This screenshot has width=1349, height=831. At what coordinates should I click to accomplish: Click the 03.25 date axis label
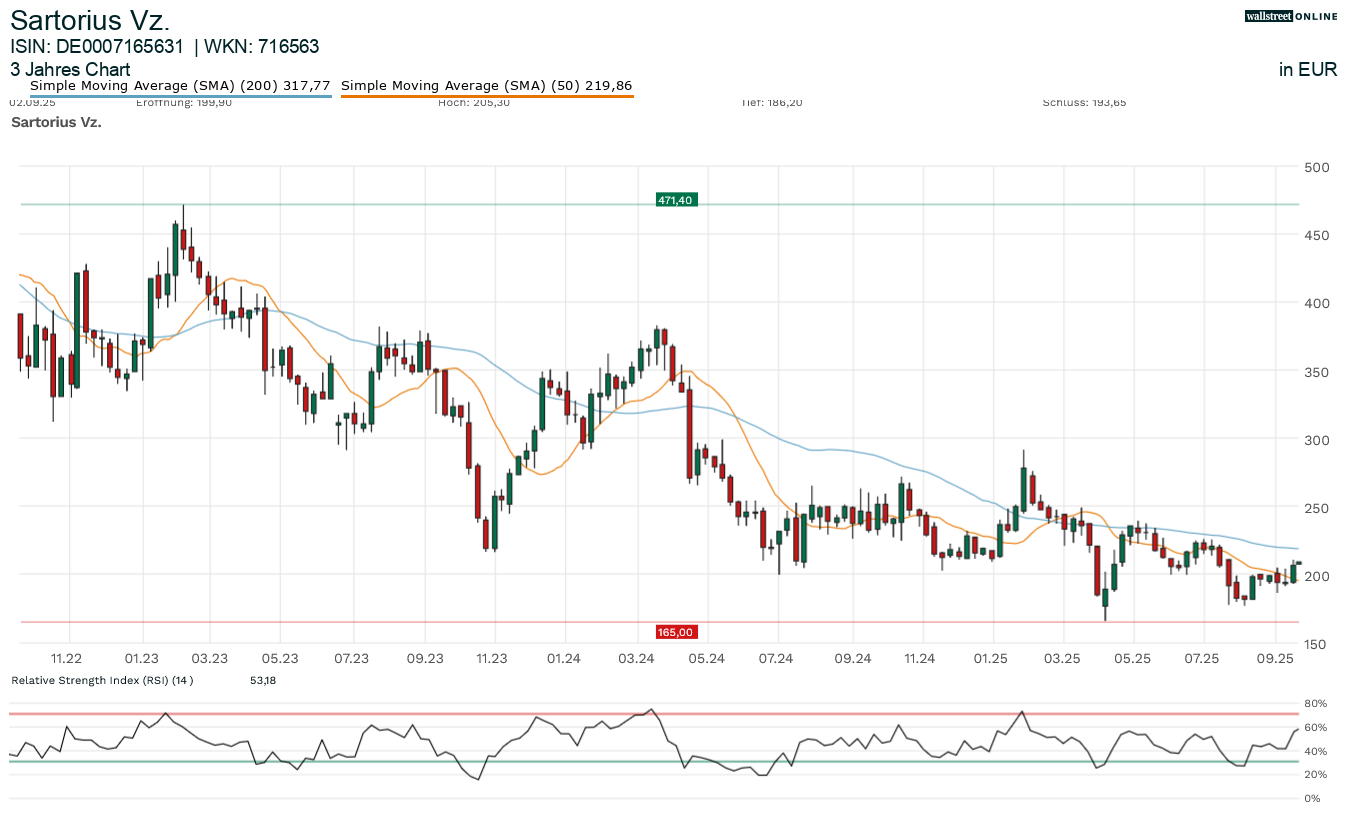coord(1063,658)
